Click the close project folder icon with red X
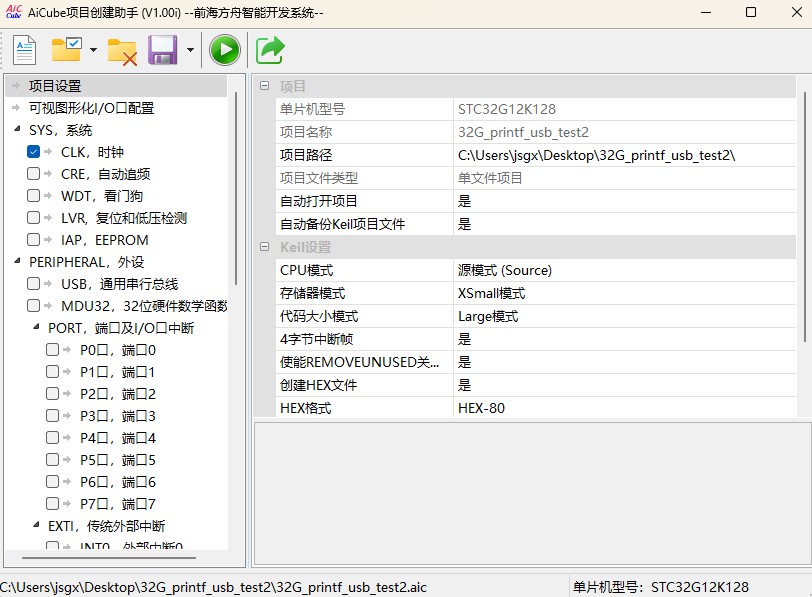 [x=122, y=52]
